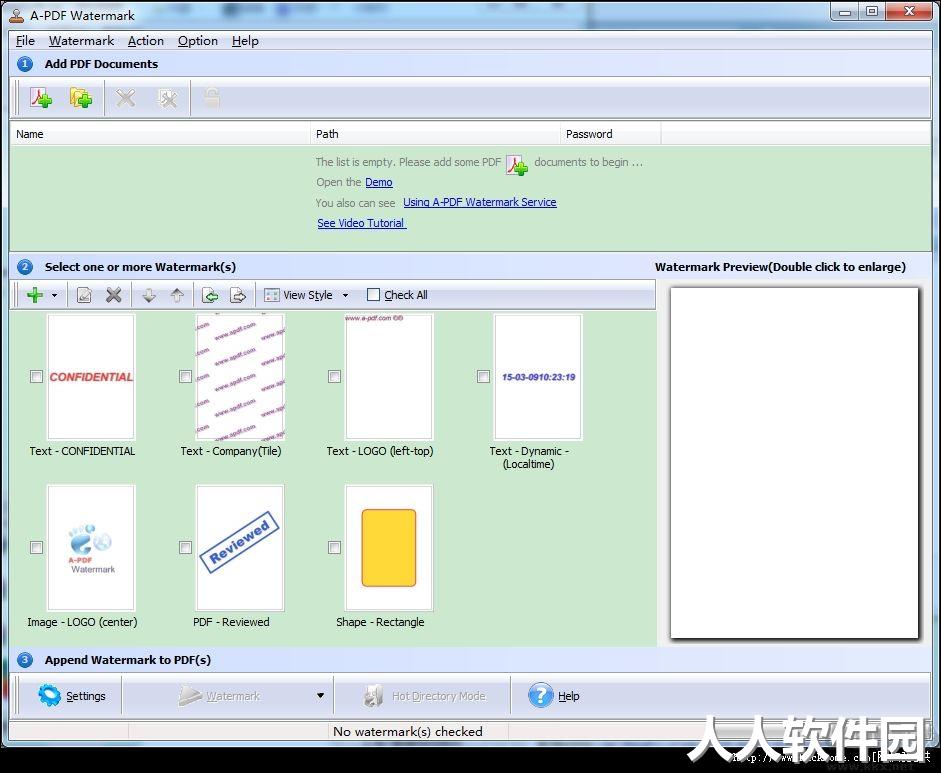Click the A-PDF Watermark title bar app icon
The width and height of the screenshot is (941, 773).
17,15
